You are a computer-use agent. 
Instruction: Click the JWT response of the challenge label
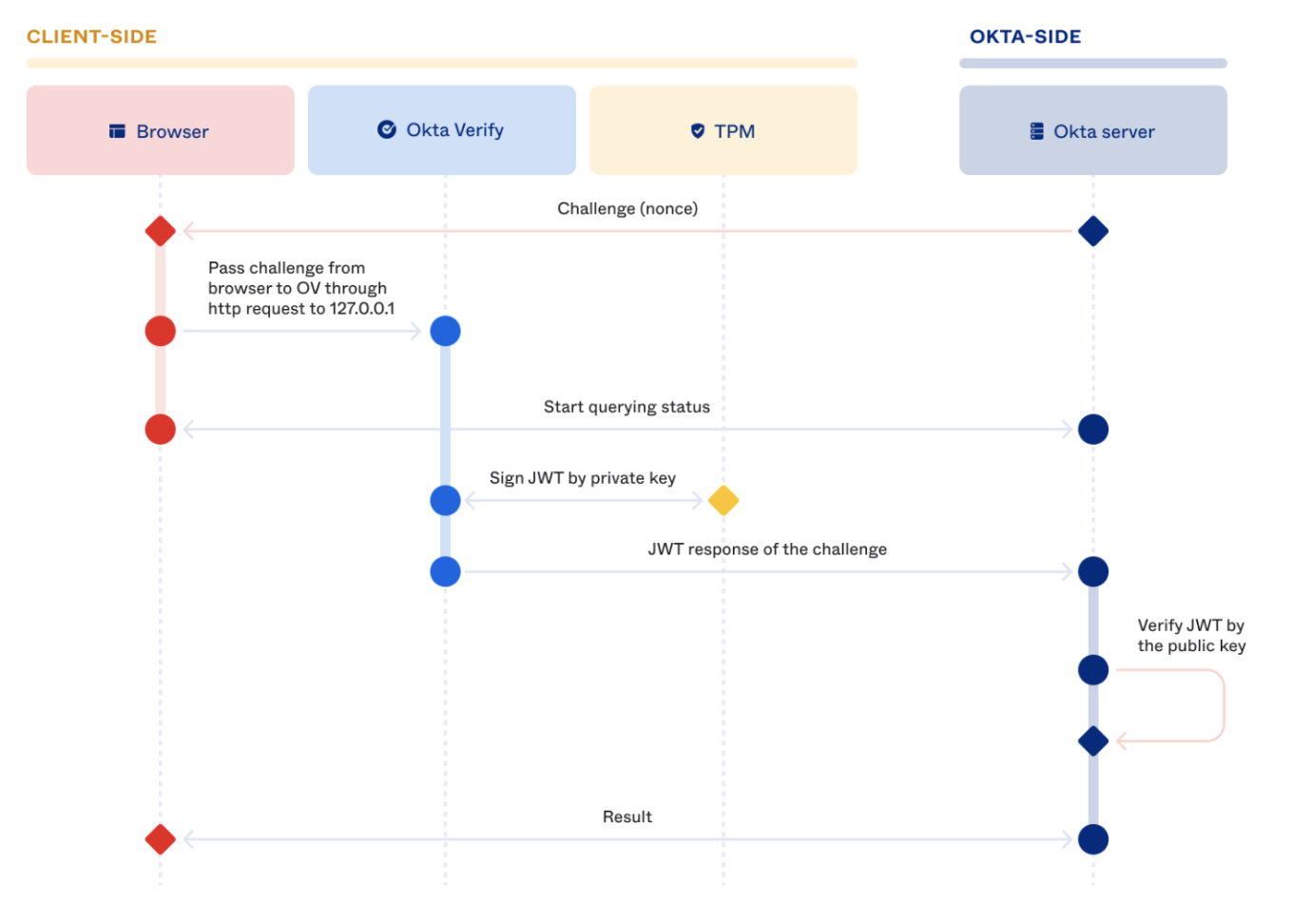[766, 549]
